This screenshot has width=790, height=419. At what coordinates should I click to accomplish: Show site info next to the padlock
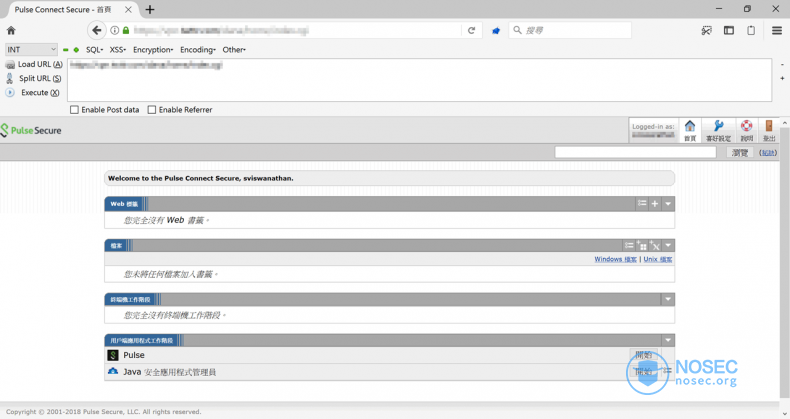coord(115,30)
